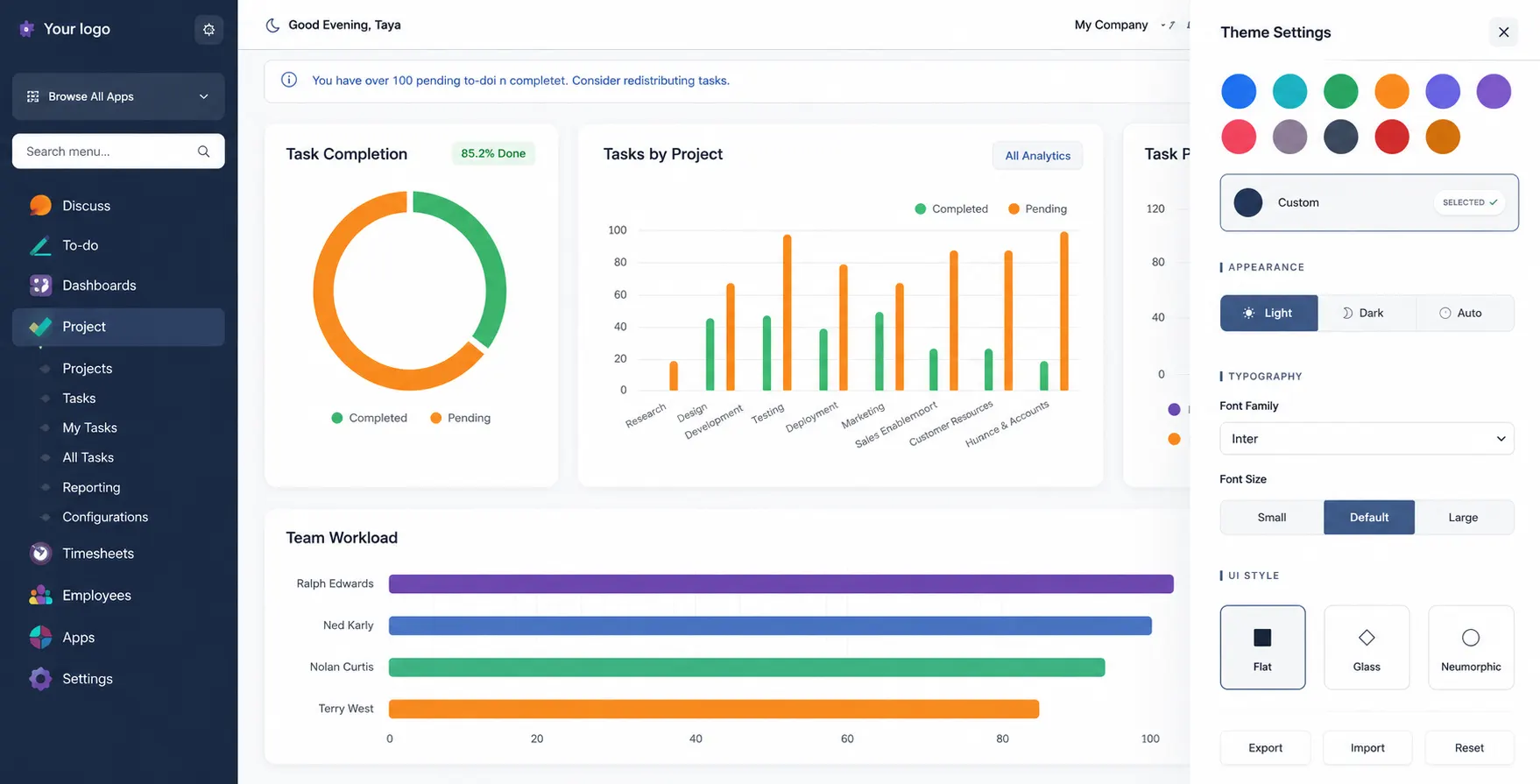Pick the green theme color swatch
Image resolution: width=1540 pixels, height=784 pixels.
click(x=1340, y=91)
